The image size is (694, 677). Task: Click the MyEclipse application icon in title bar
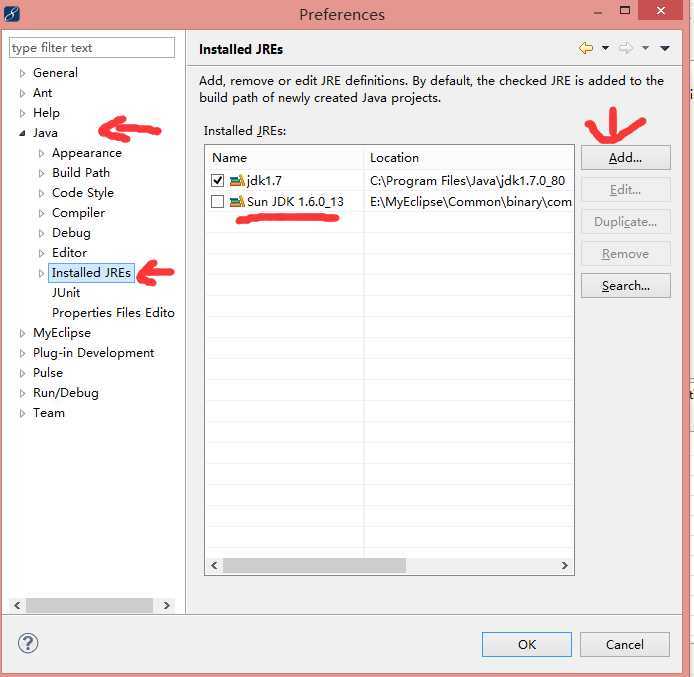[x=12, y=14]
